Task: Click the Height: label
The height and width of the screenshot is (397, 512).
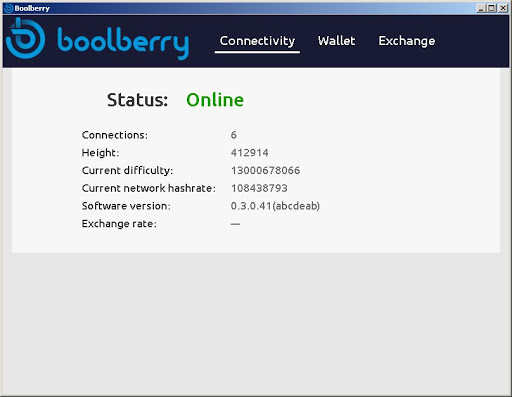Action: pos(100,153)
